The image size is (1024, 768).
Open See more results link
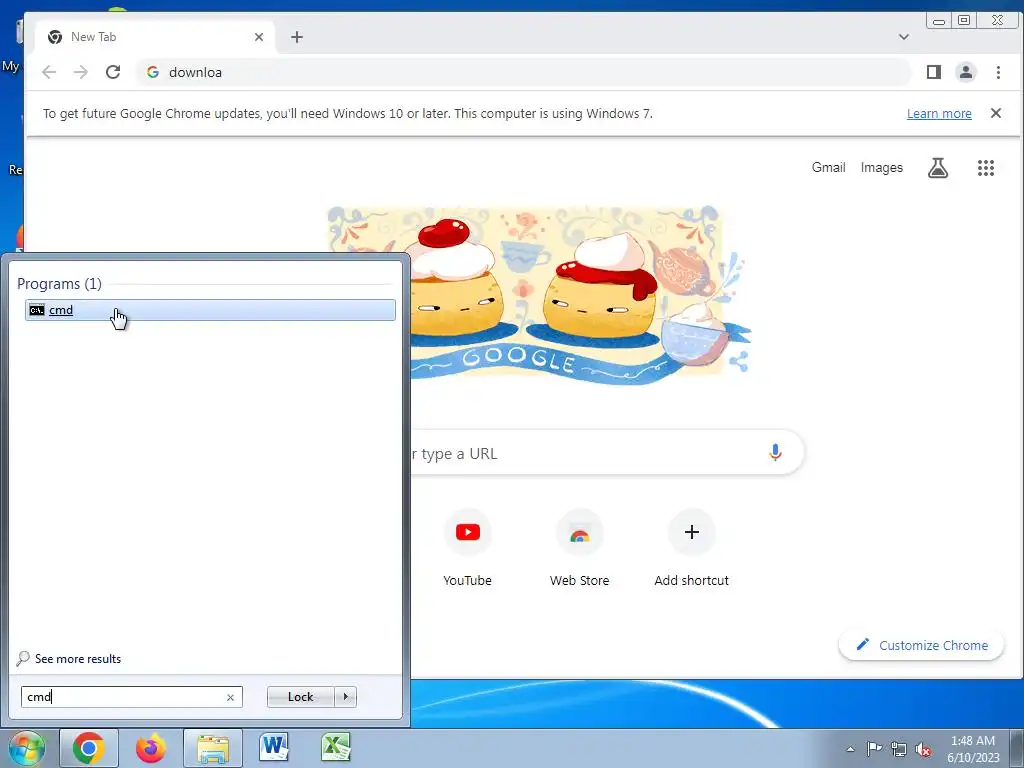tap(78, 659)
